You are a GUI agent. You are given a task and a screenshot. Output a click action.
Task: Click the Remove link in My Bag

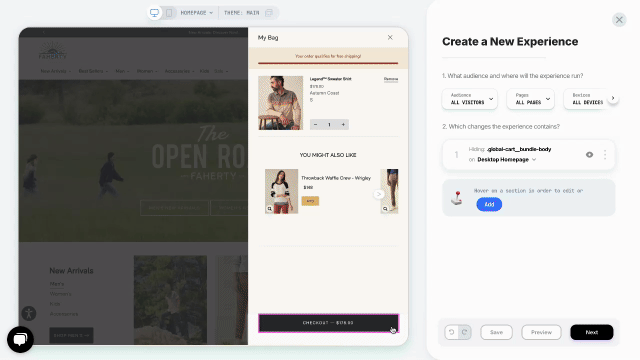click(391, 79)
